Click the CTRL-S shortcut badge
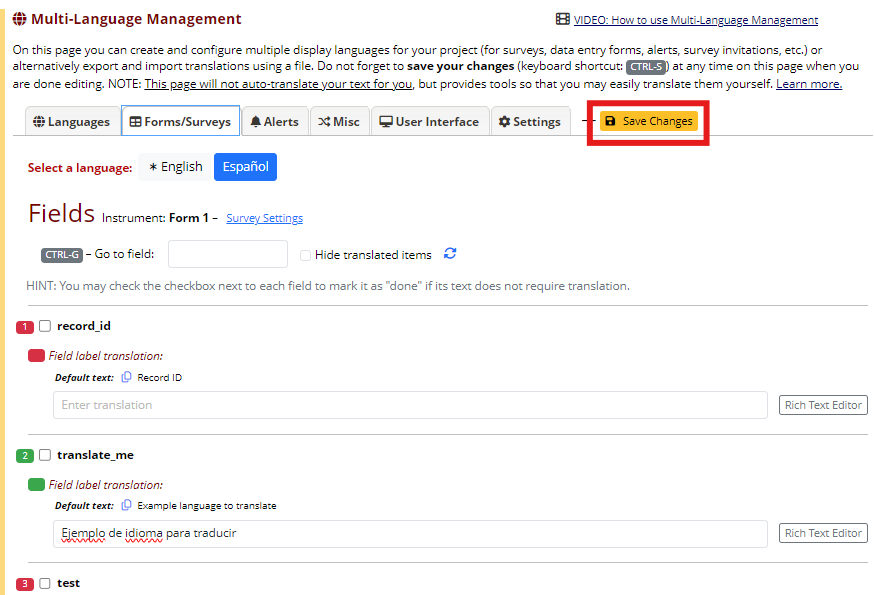Screen dimensions: 874x595 click(647, 67)
